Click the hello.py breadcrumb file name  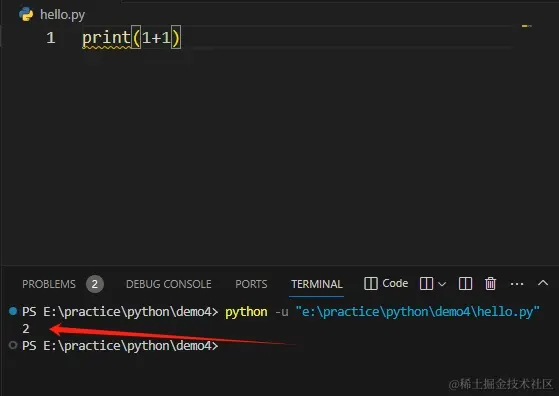click(62, 15)
